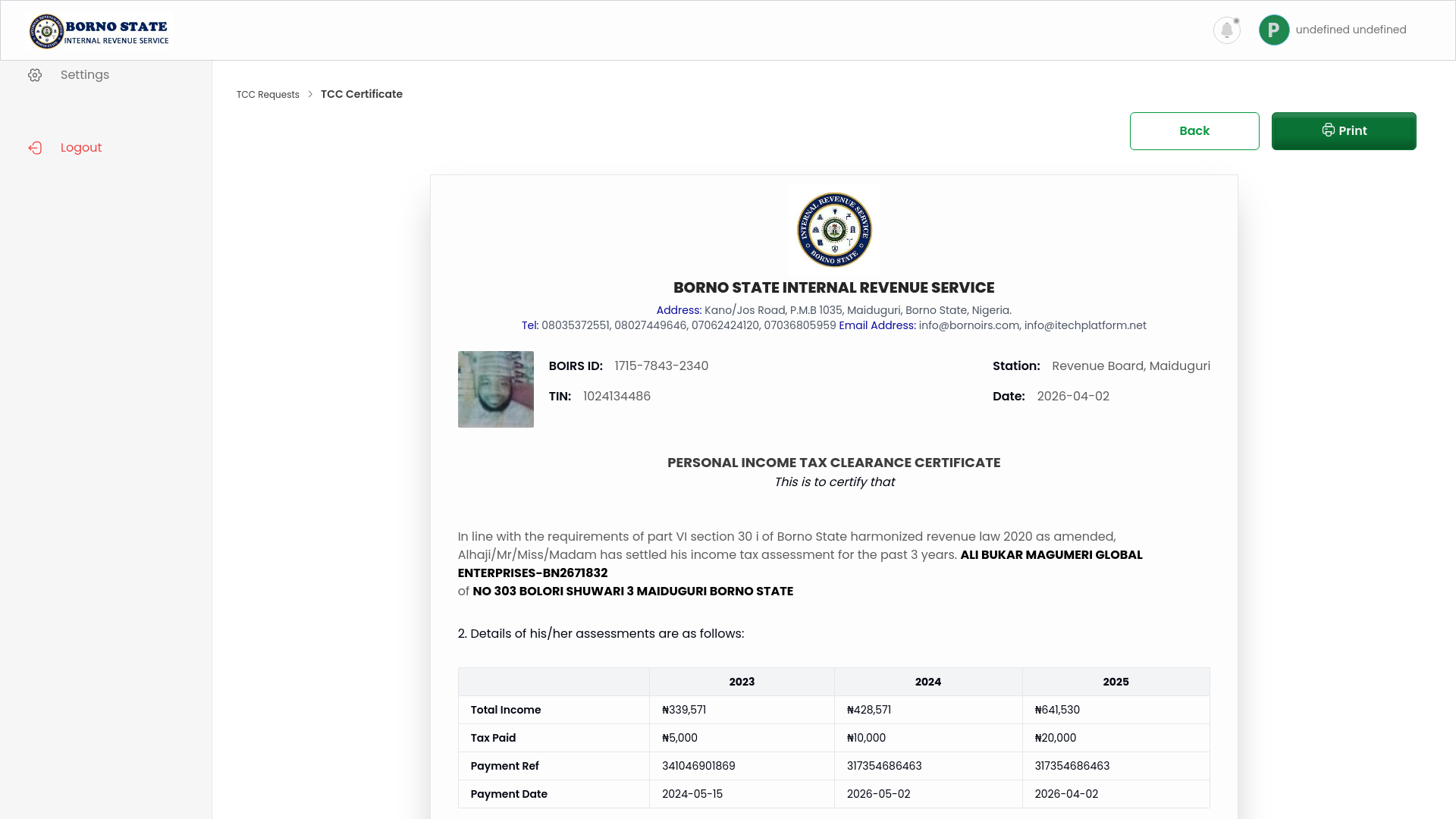The width and height of the screenshot is (1456, 819).
Task: Click the red Logout arrow icon
Action: pyautogui.click(x=35, y=148)
